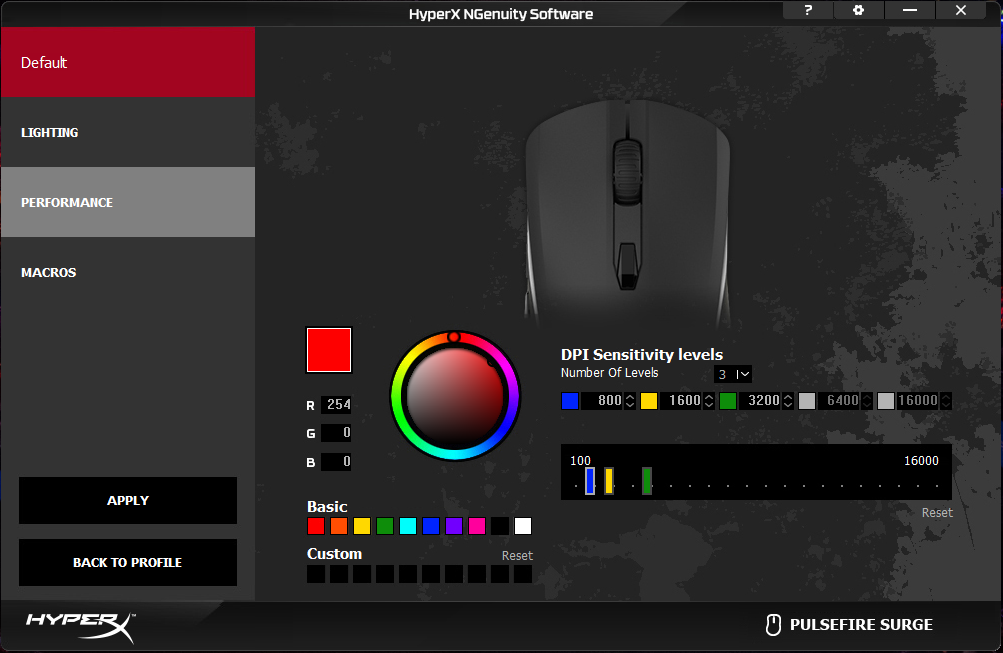
Task: Click the green DPI slider marker
Action: tap(647, 481)
